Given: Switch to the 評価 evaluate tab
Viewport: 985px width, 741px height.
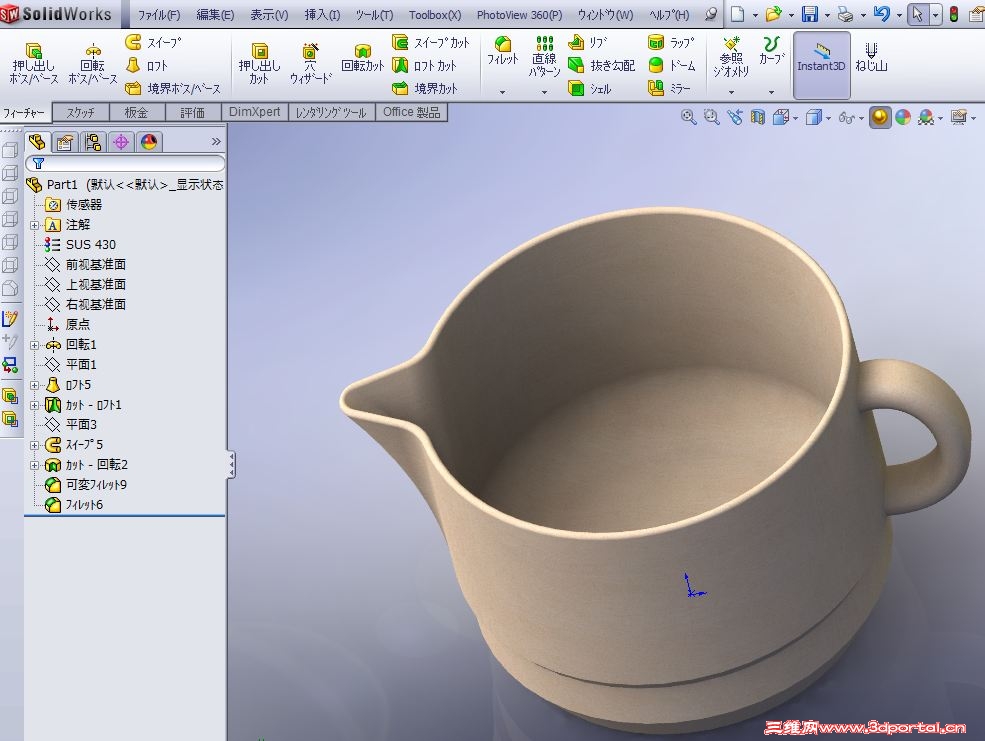Looking at the screenshot, I should [193, 112].
